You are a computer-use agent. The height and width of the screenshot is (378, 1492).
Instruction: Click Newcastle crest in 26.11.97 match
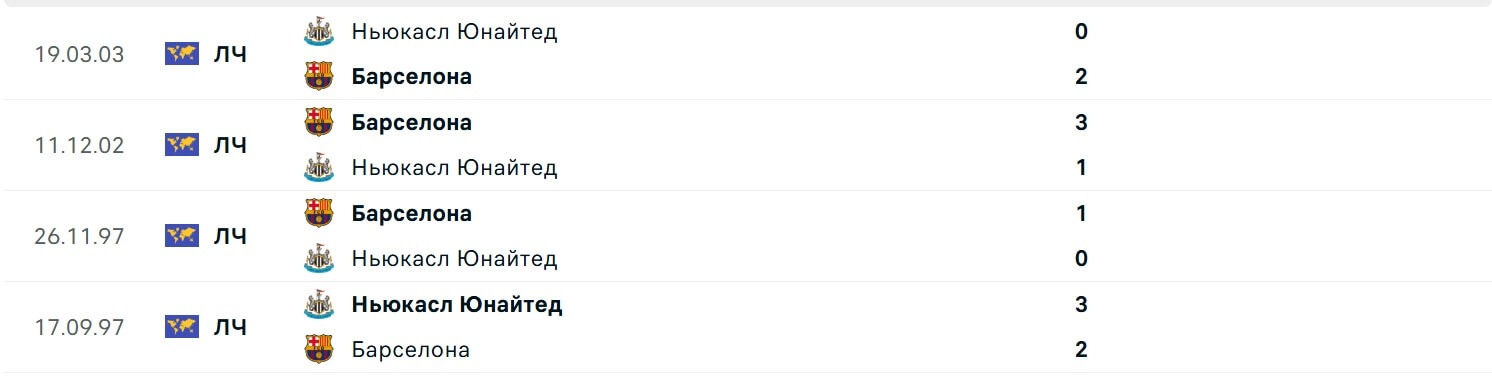pyautogui.click(x=318, y=258)
